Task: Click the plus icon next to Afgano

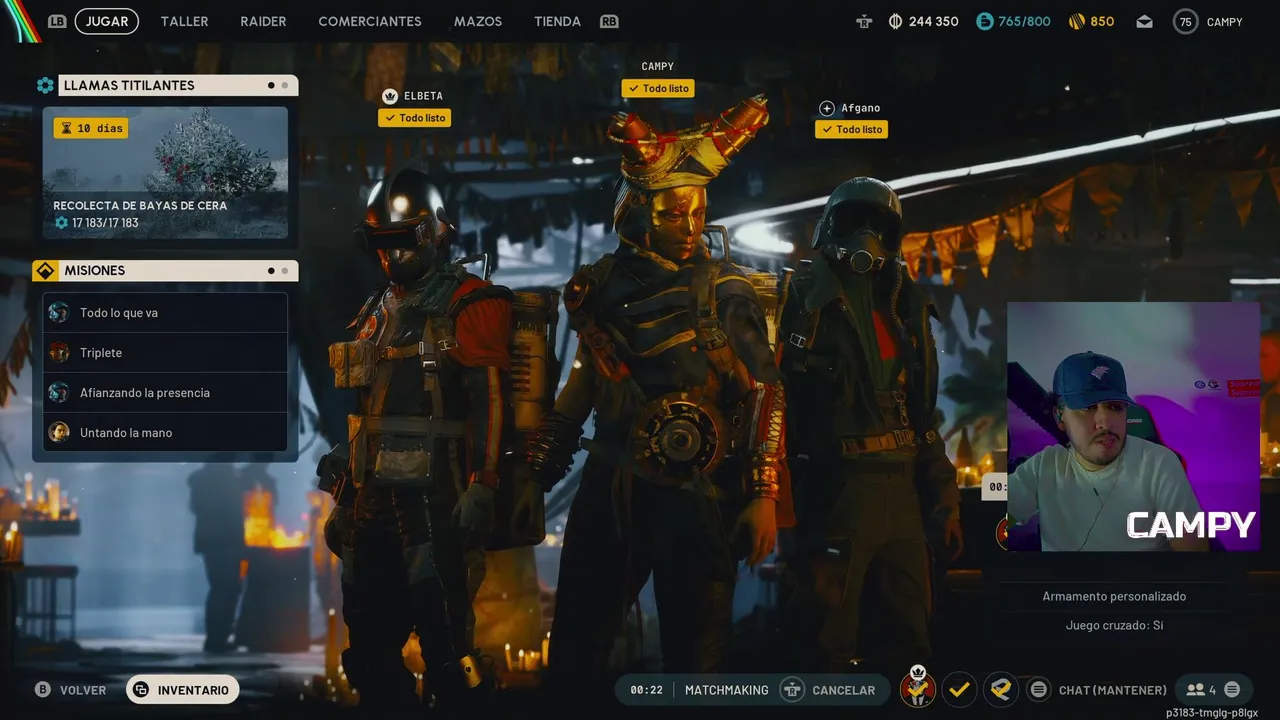Action: pyautogui.click(x=827, y=108)
